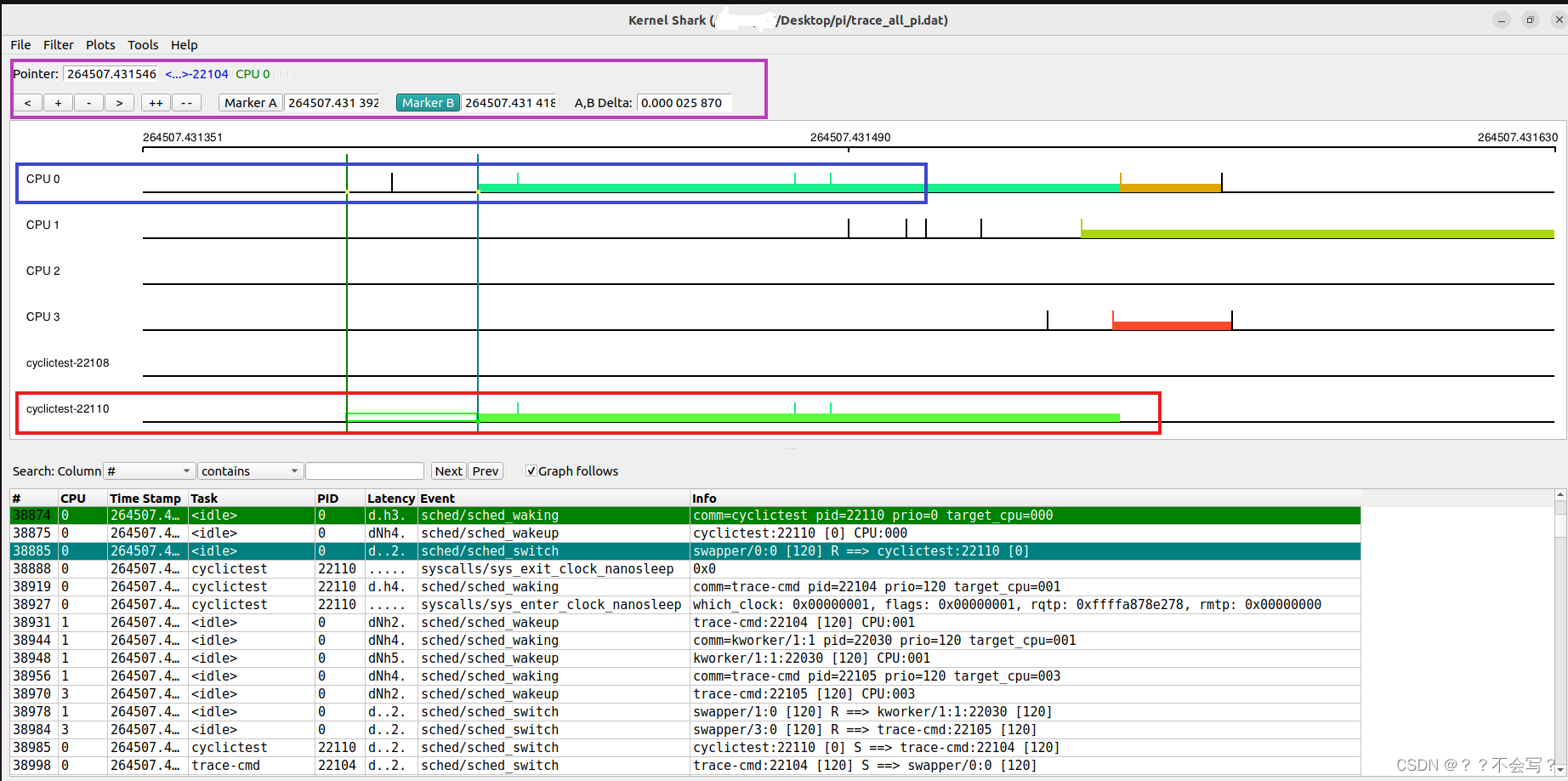Click the "<...>-22104" task label
1568x781 pixels.
click(x=196, y=74)
